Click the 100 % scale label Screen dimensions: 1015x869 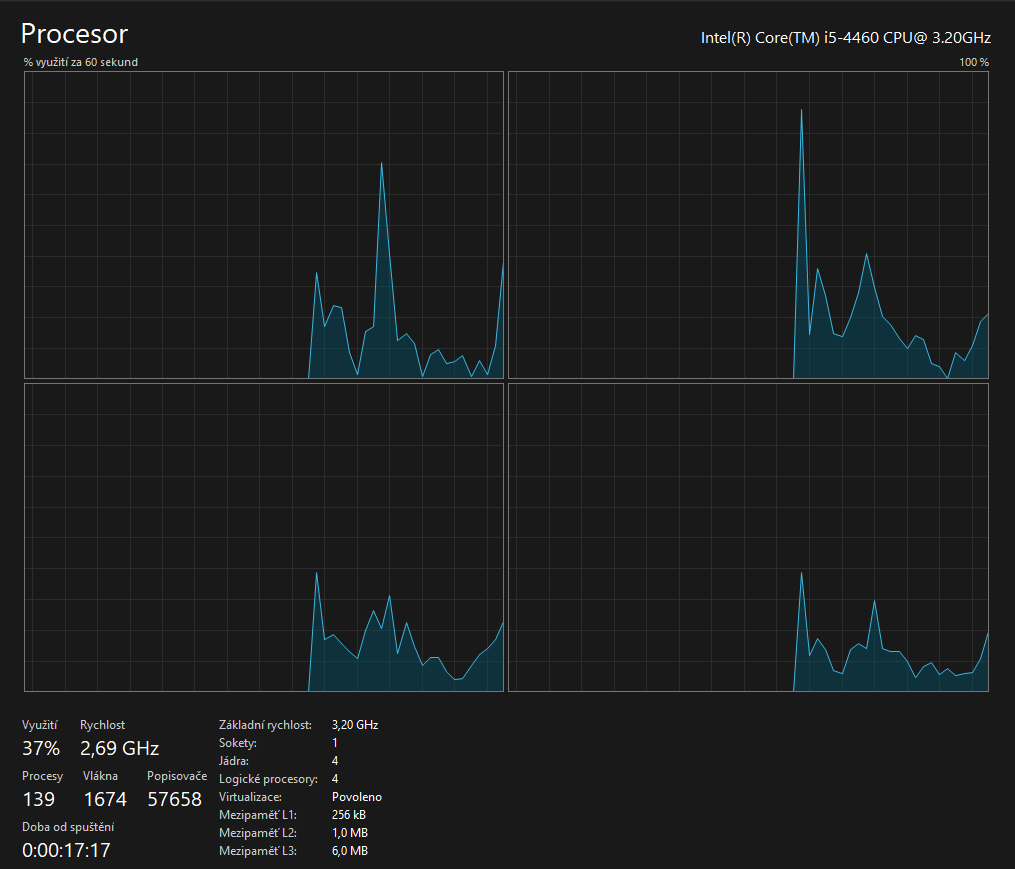point(973,62)
